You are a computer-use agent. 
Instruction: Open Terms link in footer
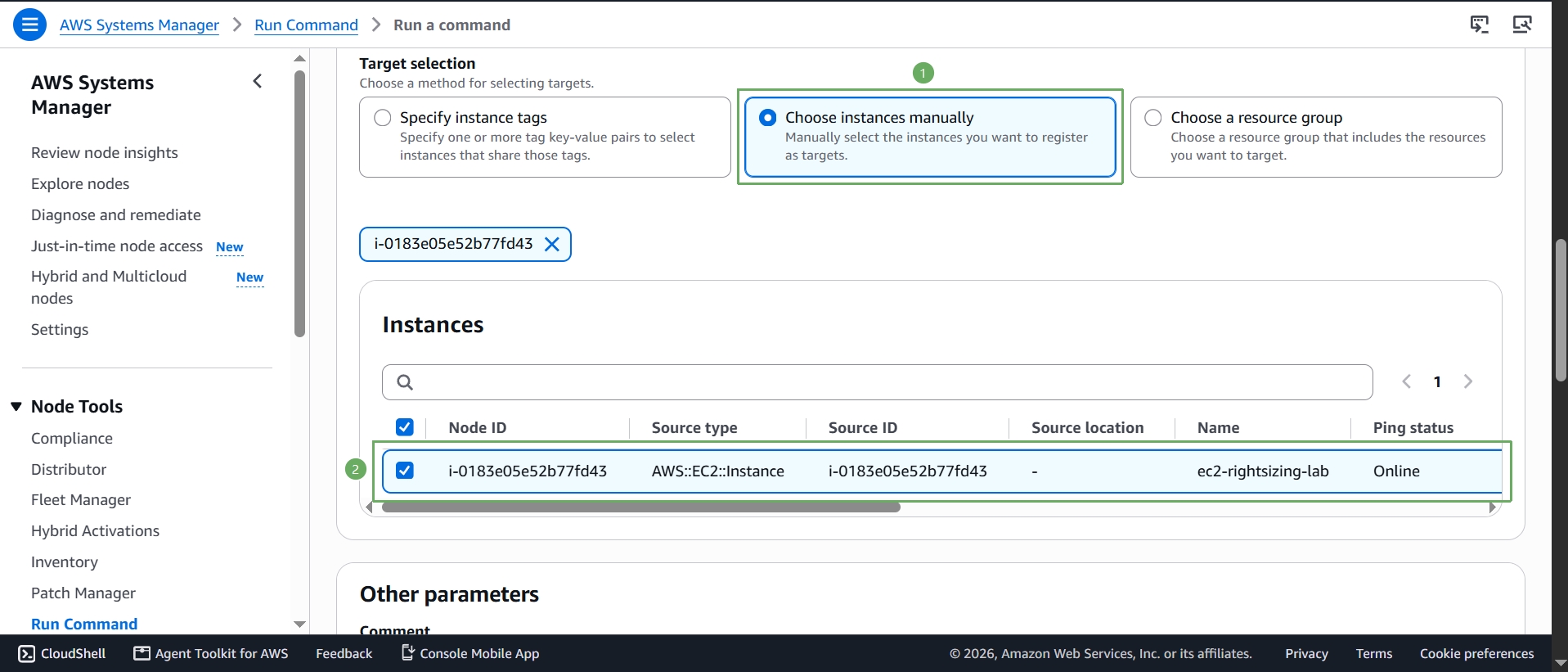click(x=1374, y=653)
